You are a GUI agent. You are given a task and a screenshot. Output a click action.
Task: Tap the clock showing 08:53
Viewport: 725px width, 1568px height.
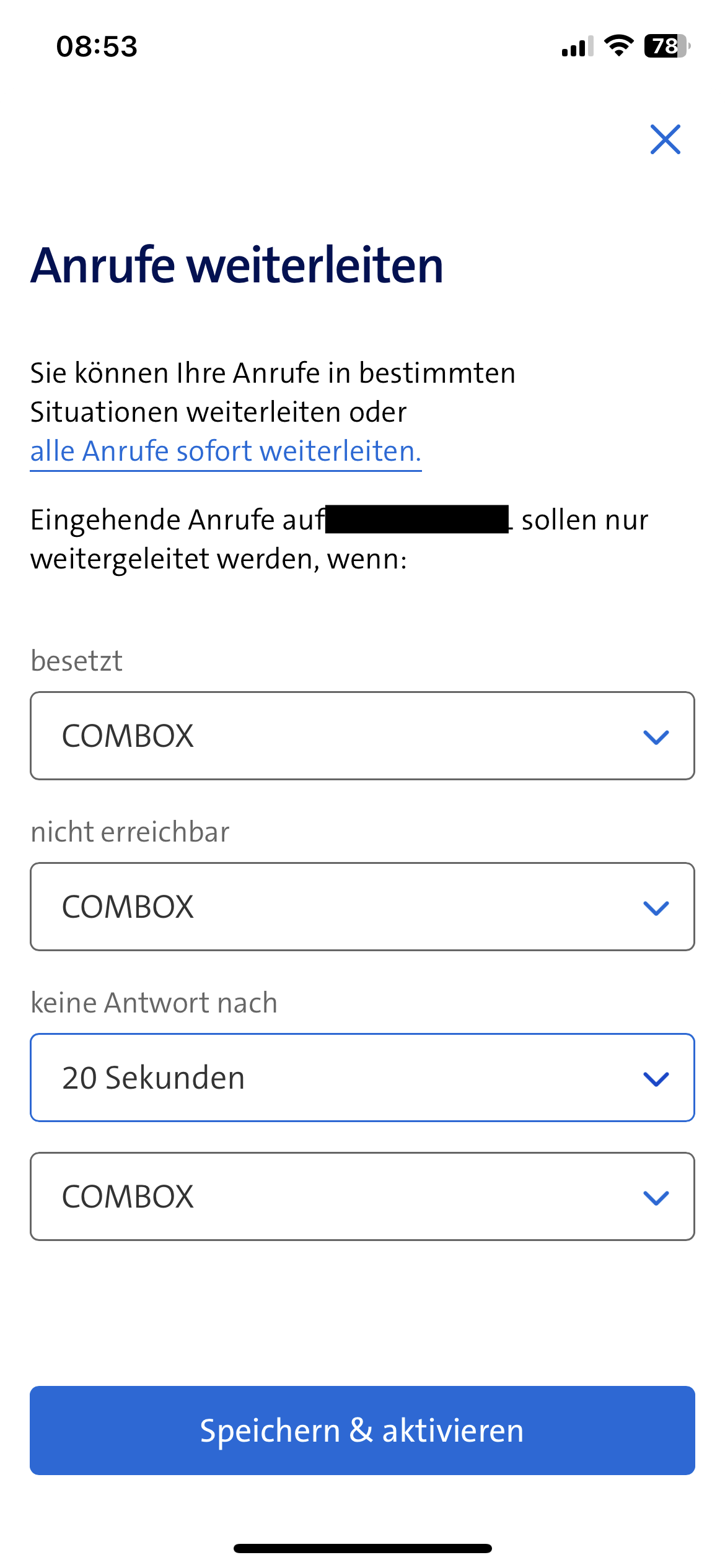pos(97,46)
